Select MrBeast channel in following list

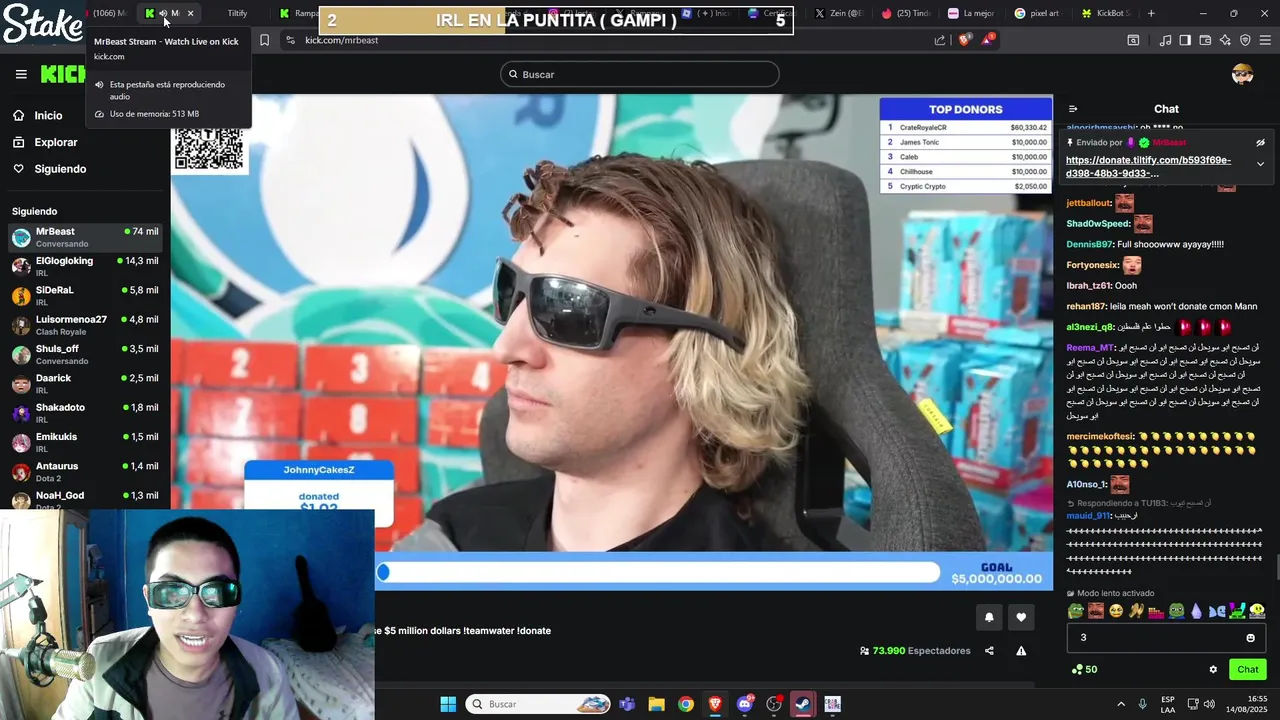tap(85, 237)
